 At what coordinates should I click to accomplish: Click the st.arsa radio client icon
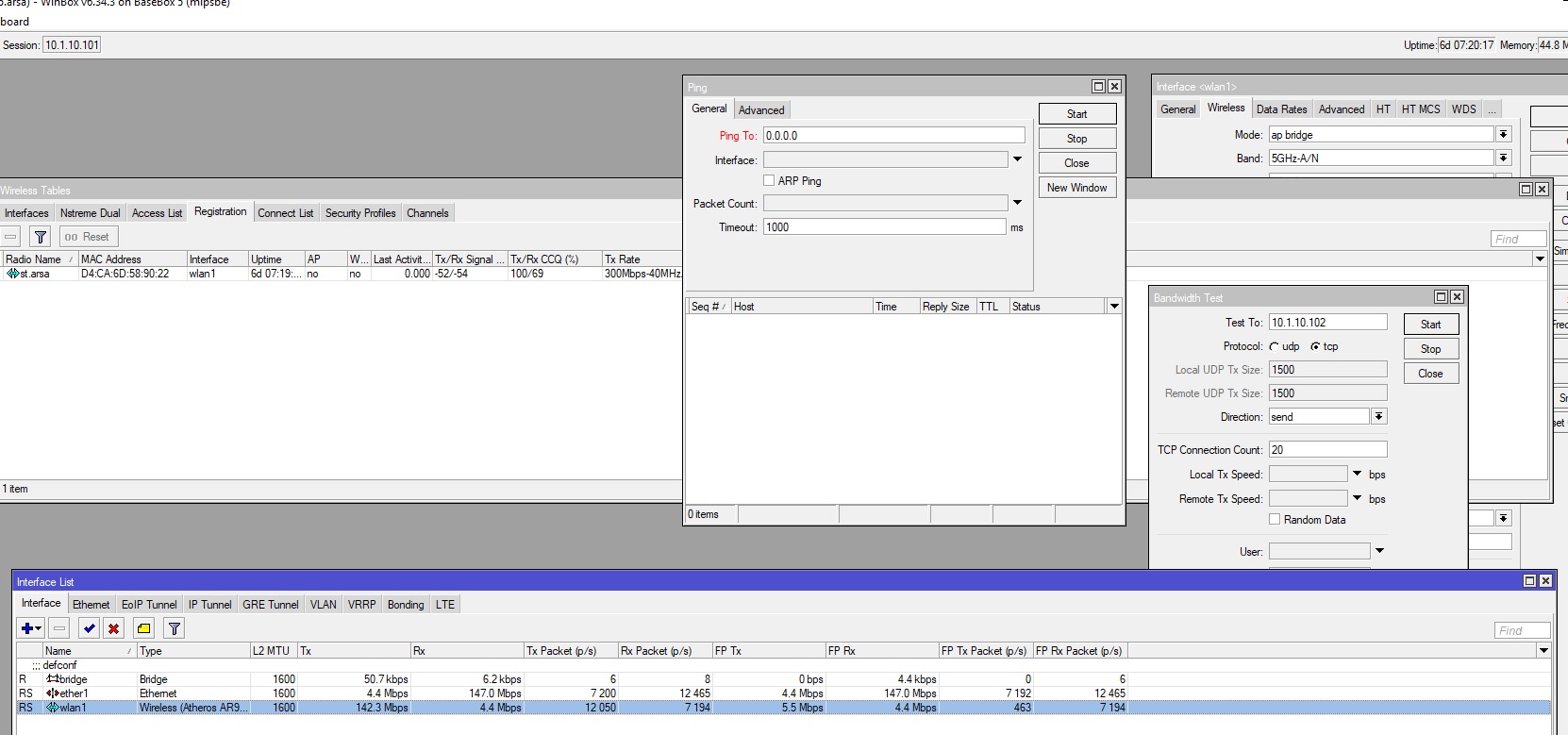coord(12,274)
